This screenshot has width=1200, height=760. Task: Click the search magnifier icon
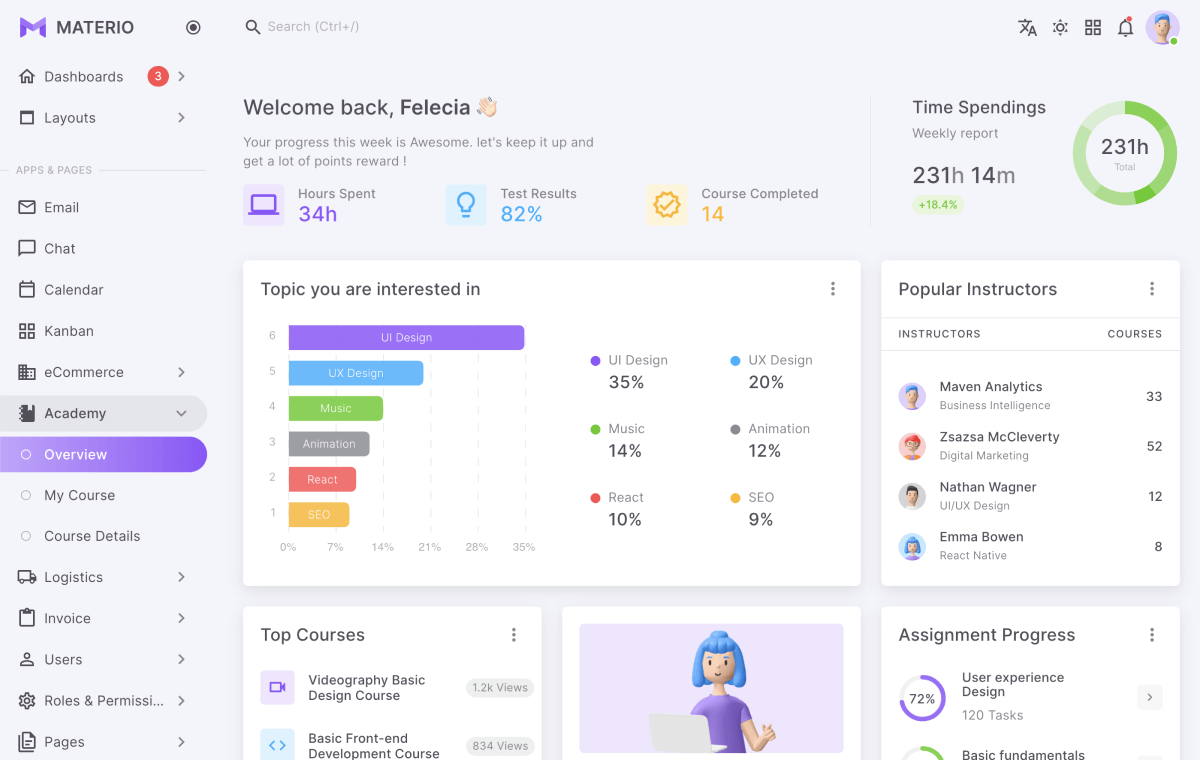pos(253,27)
